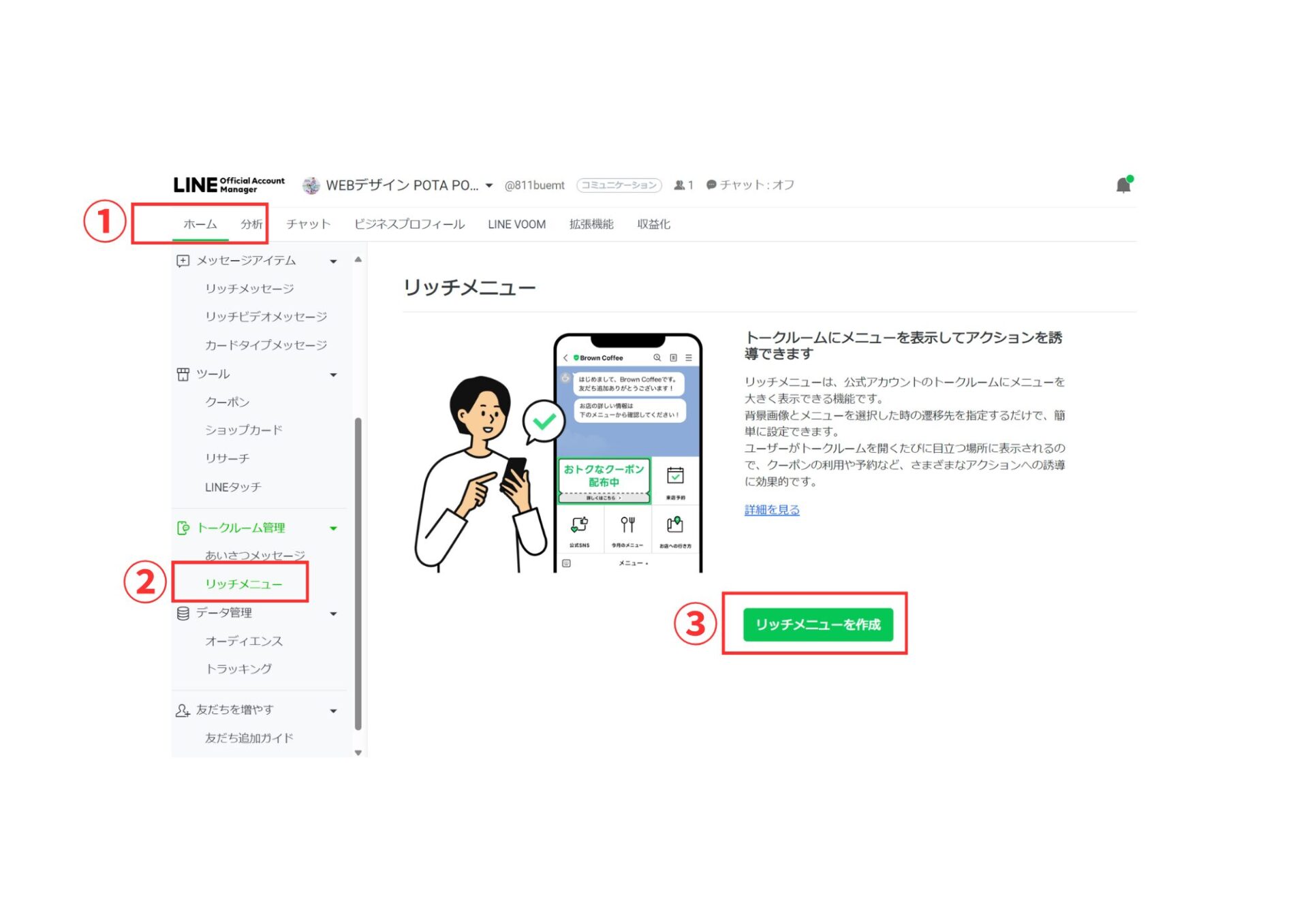
Task: Click the メッセージアイテム message item icon
Action: point(182,261)
